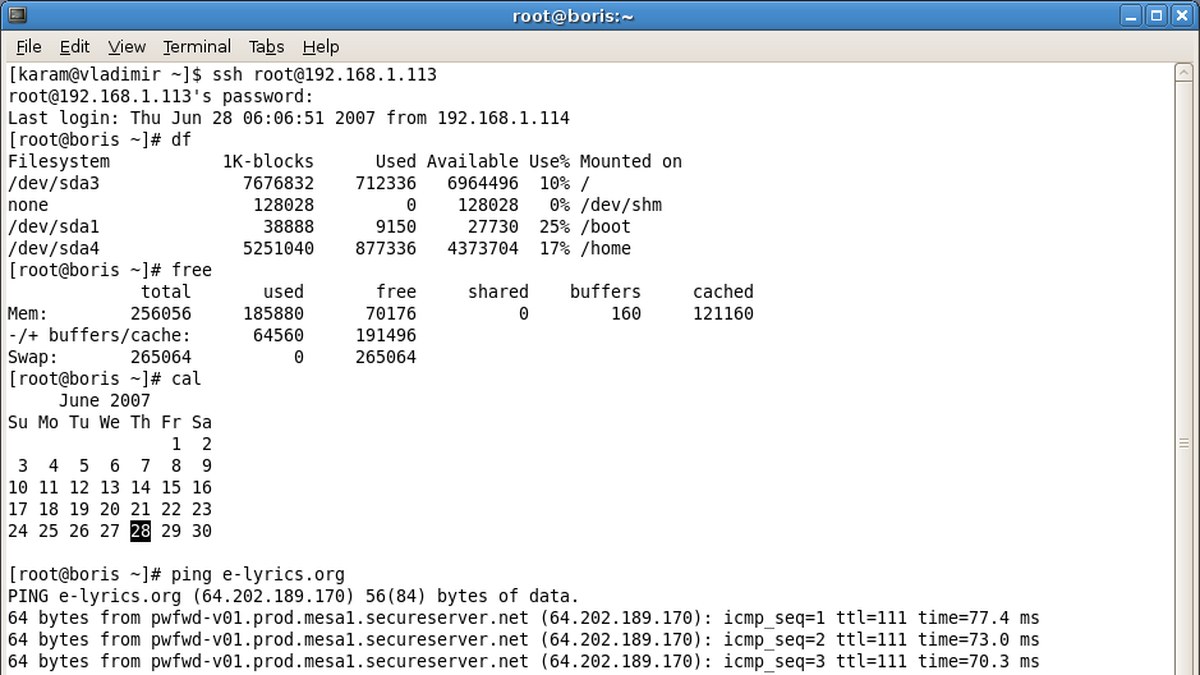Click the 'PING e-lyrics.org' output line
The width and height of the screenshot is (1200, 675).
pyautogui.click(x=293, y=596)
